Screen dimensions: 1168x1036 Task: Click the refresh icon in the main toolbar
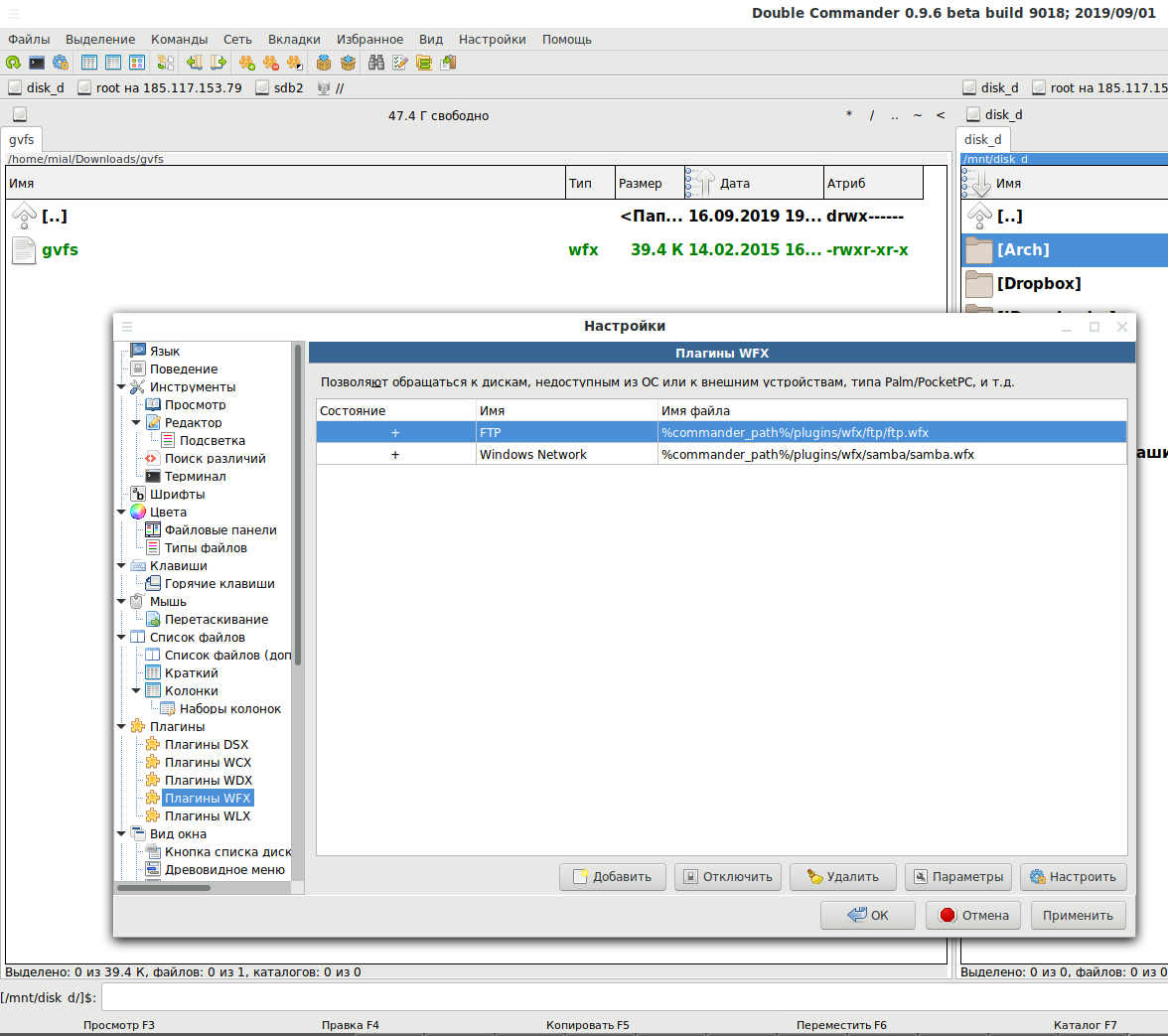(x=13, y=63)
